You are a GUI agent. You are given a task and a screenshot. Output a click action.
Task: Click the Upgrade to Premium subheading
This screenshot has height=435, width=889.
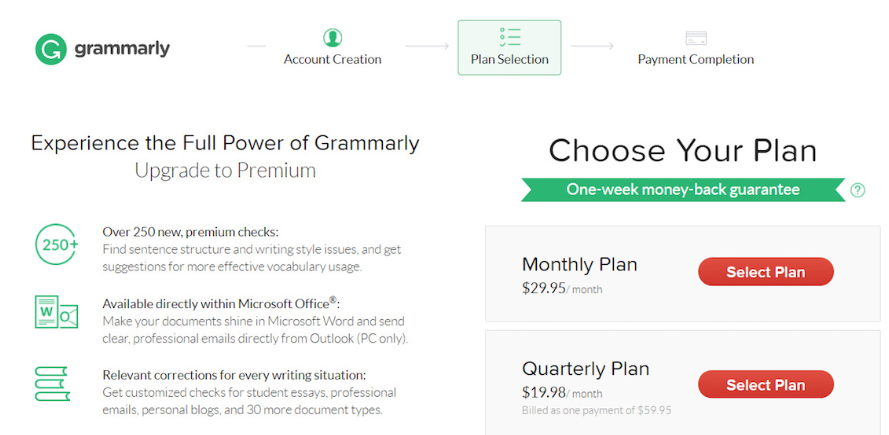(225, 170)
